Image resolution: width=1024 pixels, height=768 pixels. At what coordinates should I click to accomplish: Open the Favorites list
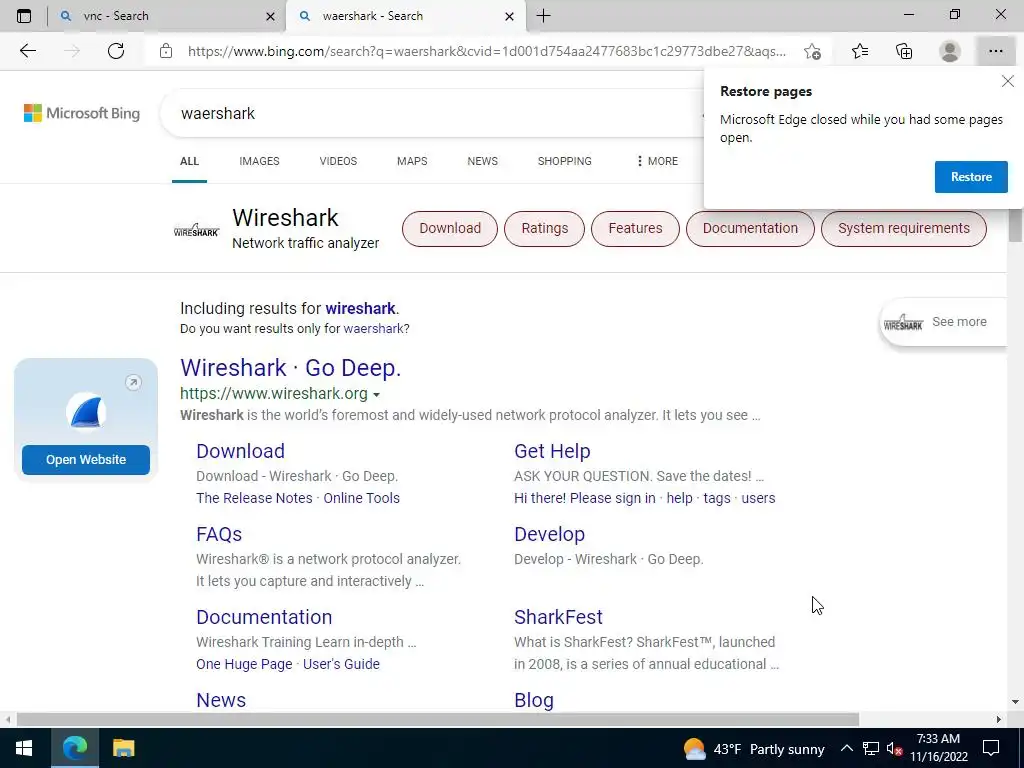click(860, 51)
